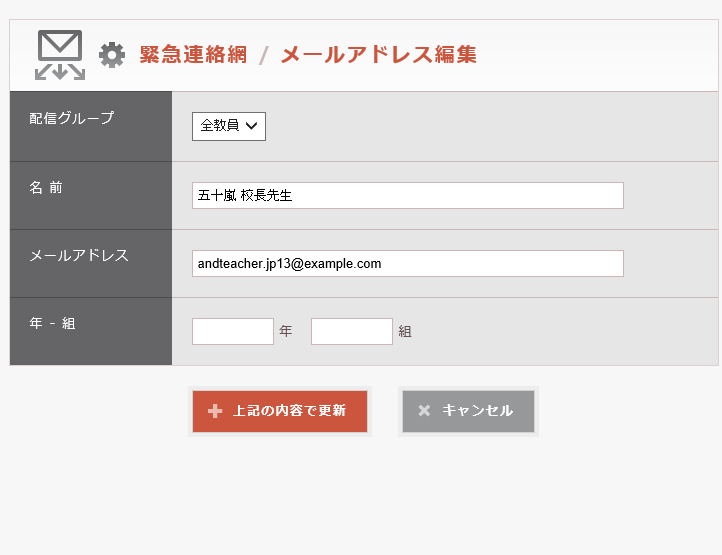
Task: Click the dropdown chevron beside 全教員
Action: pyautogui.click(x=251, y=126)
